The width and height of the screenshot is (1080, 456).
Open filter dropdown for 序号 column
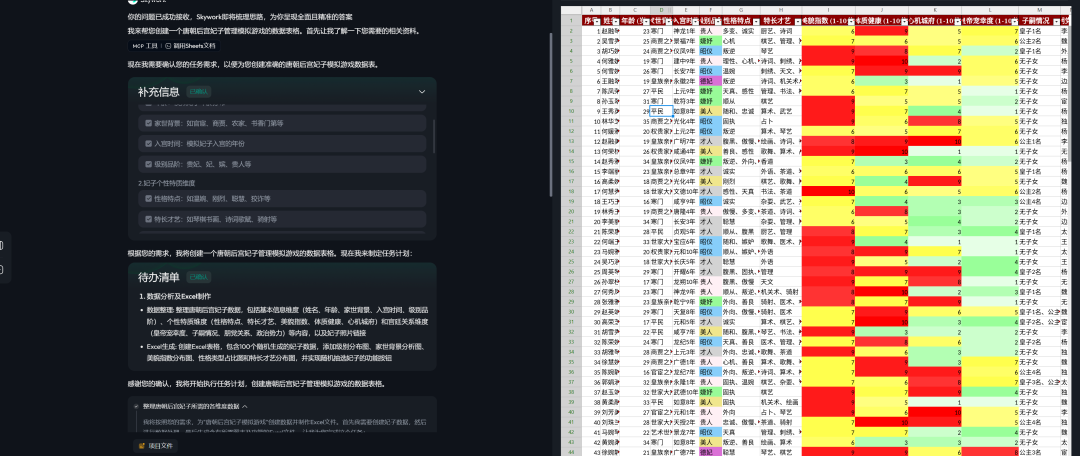click(597, 21)
